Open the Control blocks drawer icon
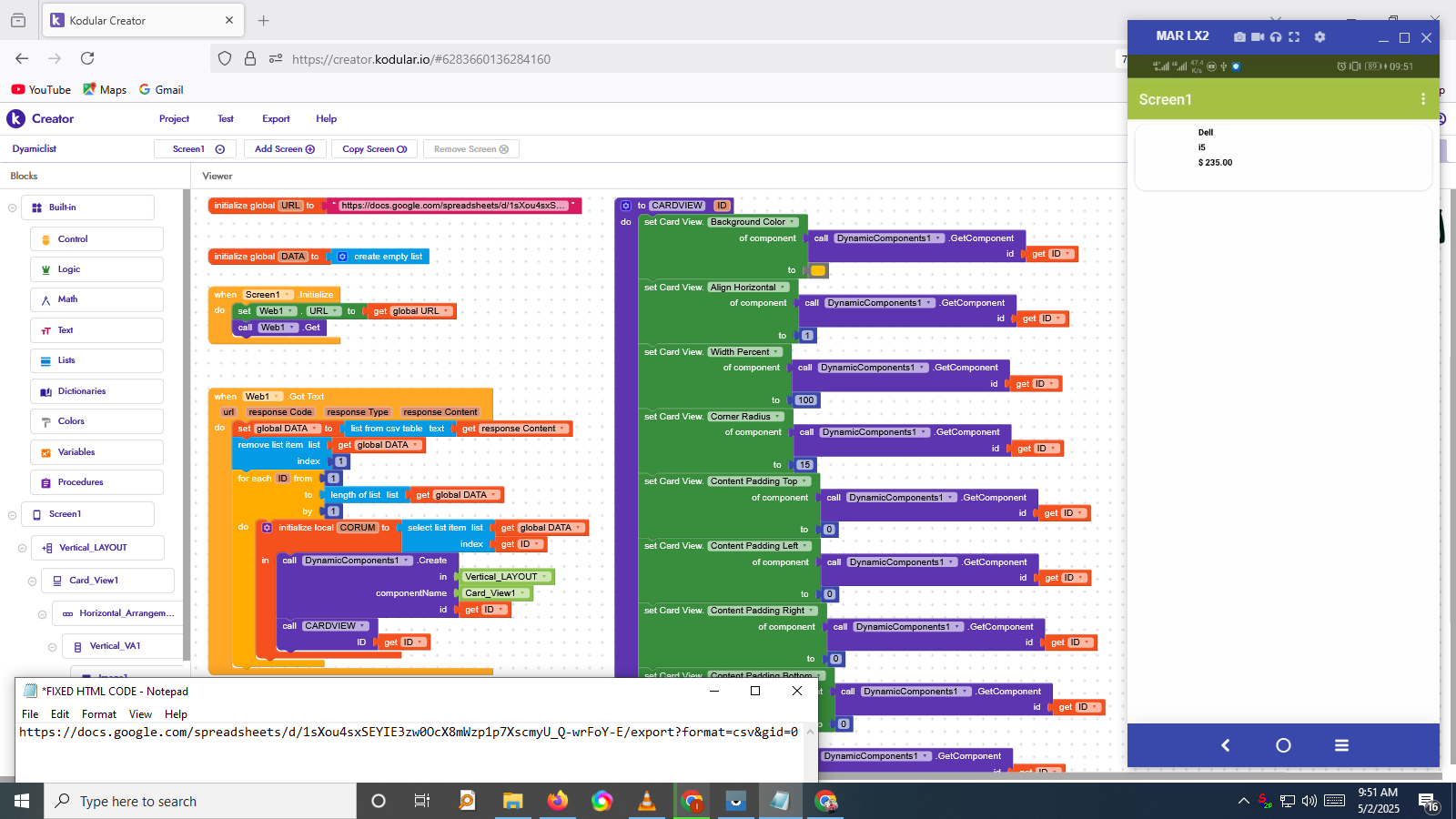 (45, 239)
